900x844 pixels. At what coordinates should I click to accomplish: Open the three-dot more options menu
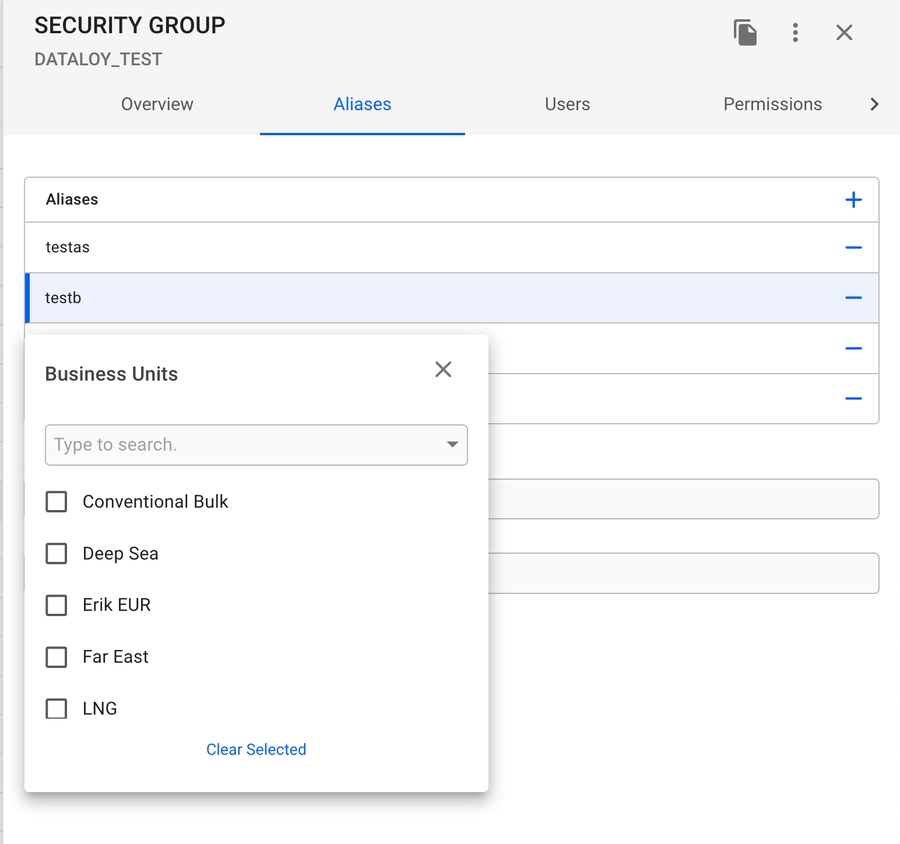[795, 33]
